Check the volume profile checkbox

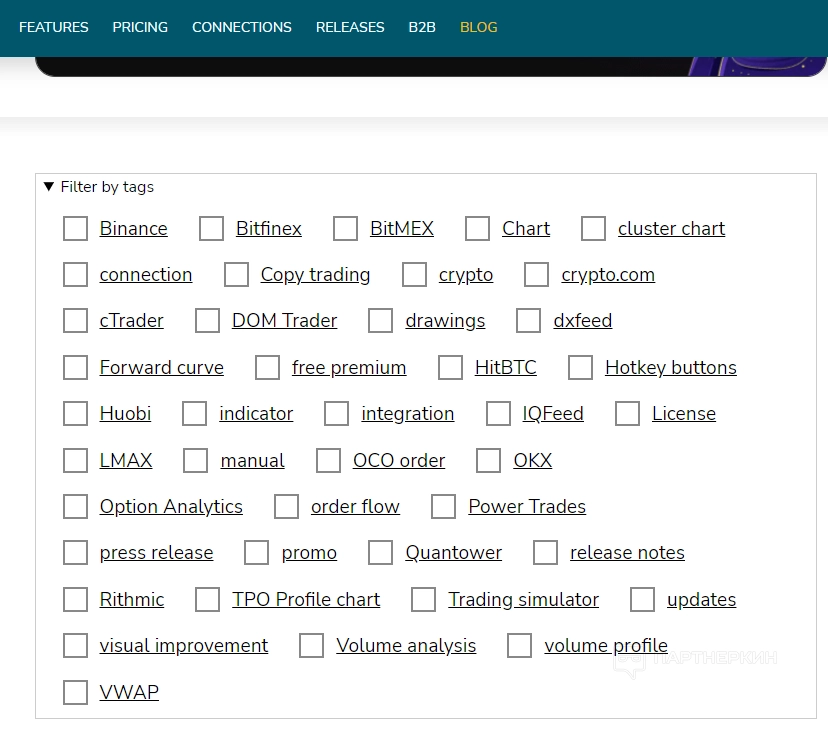click(x=520, y=646)
